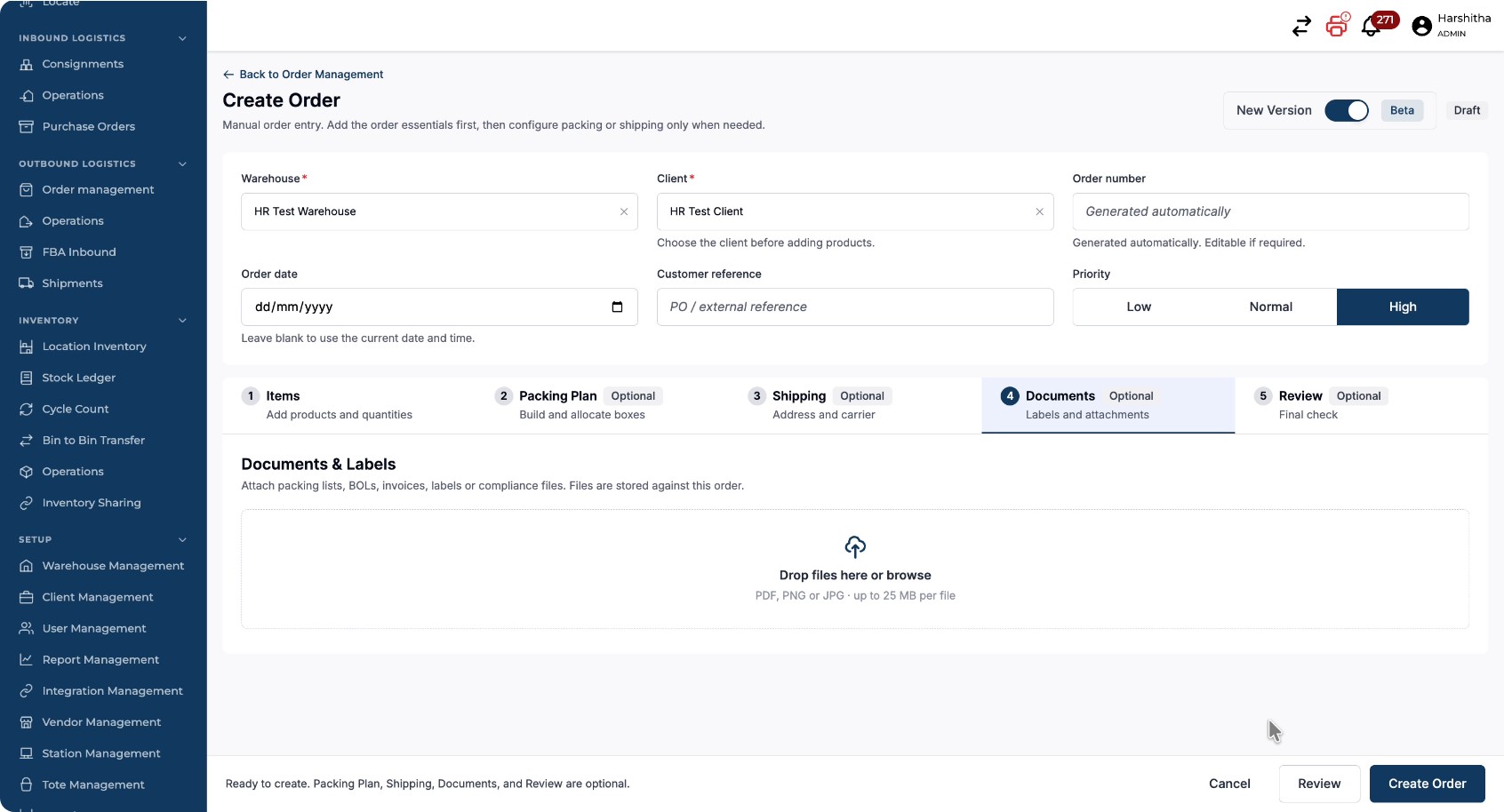Open the calendar picker icon in Order date
1504x812 pixels.
click(x=617, y=307)
